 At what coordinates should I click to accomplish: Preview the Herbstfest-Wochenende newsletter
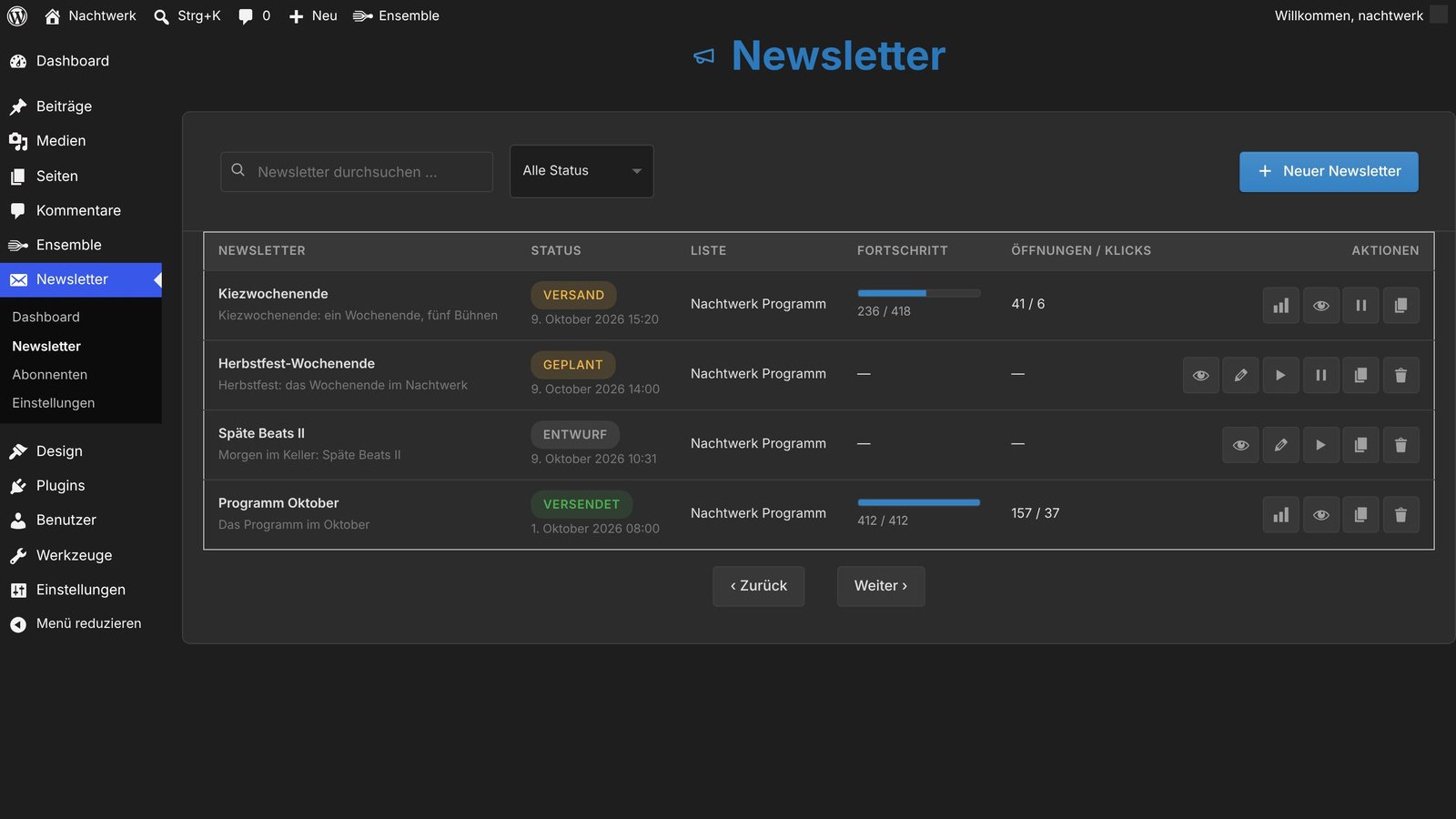point(1200,375)
